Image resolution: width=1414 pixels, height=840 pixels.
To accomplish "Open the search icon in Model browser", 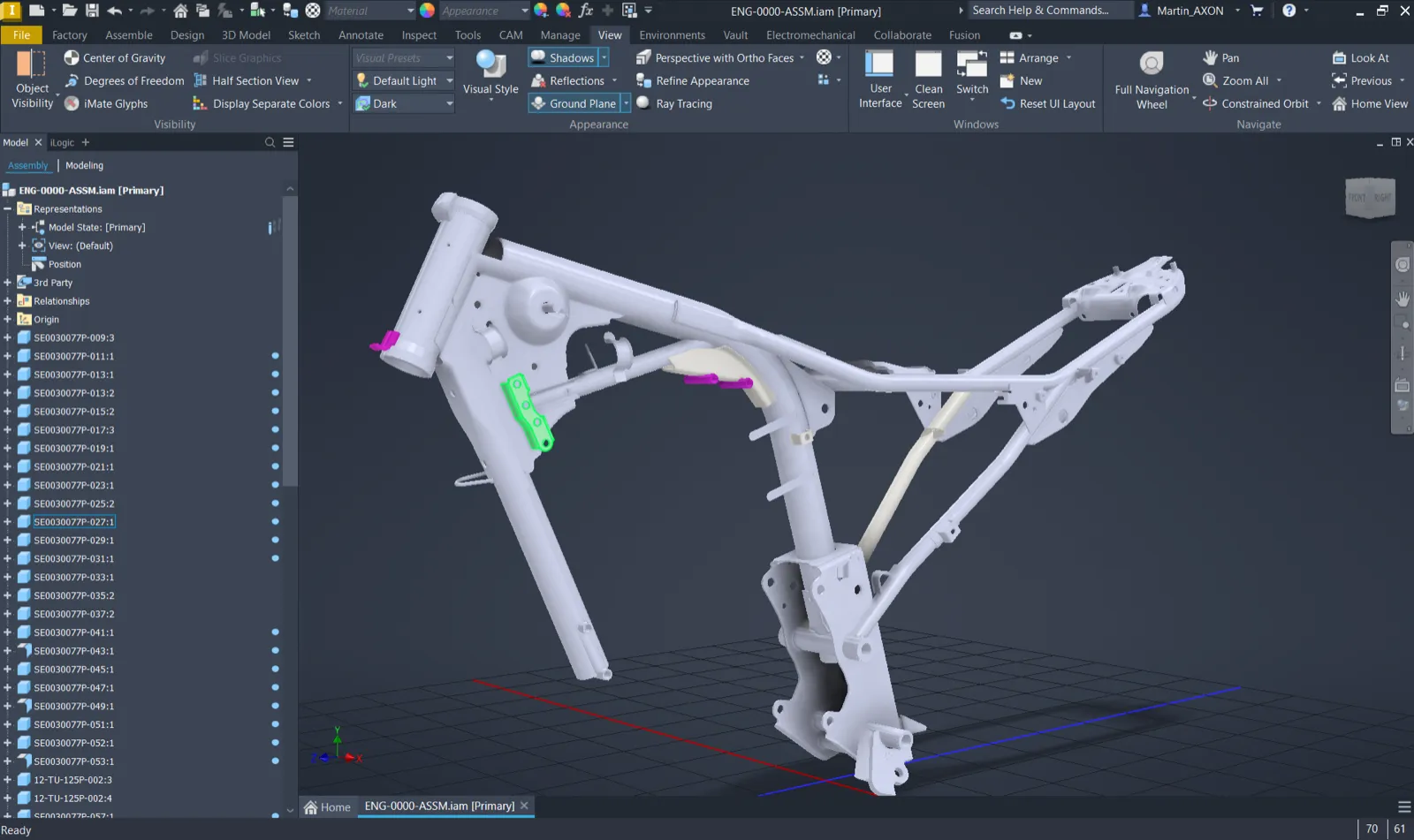I will tap(270, 142).
